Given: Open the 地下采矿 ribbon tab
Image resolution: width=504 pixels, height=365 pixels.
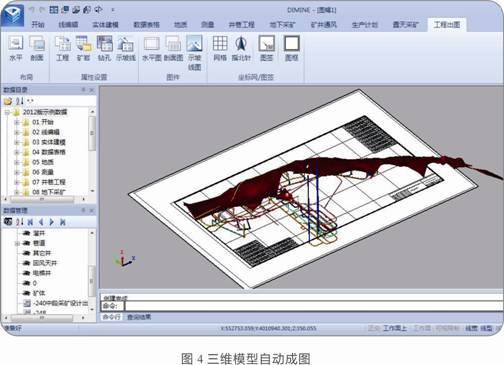Looking at the screenshot, I should [282, 25].
